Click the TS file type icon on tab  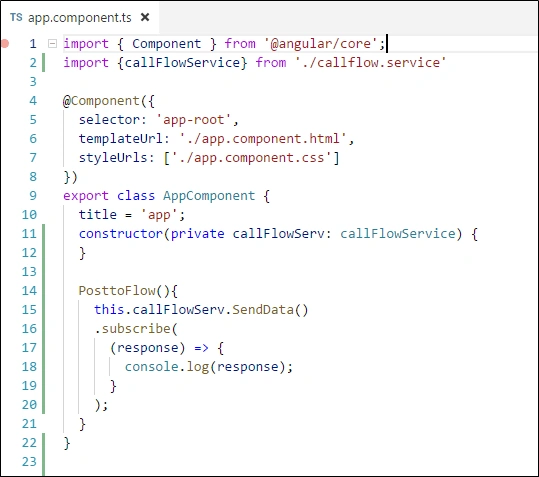click(16, 17)
